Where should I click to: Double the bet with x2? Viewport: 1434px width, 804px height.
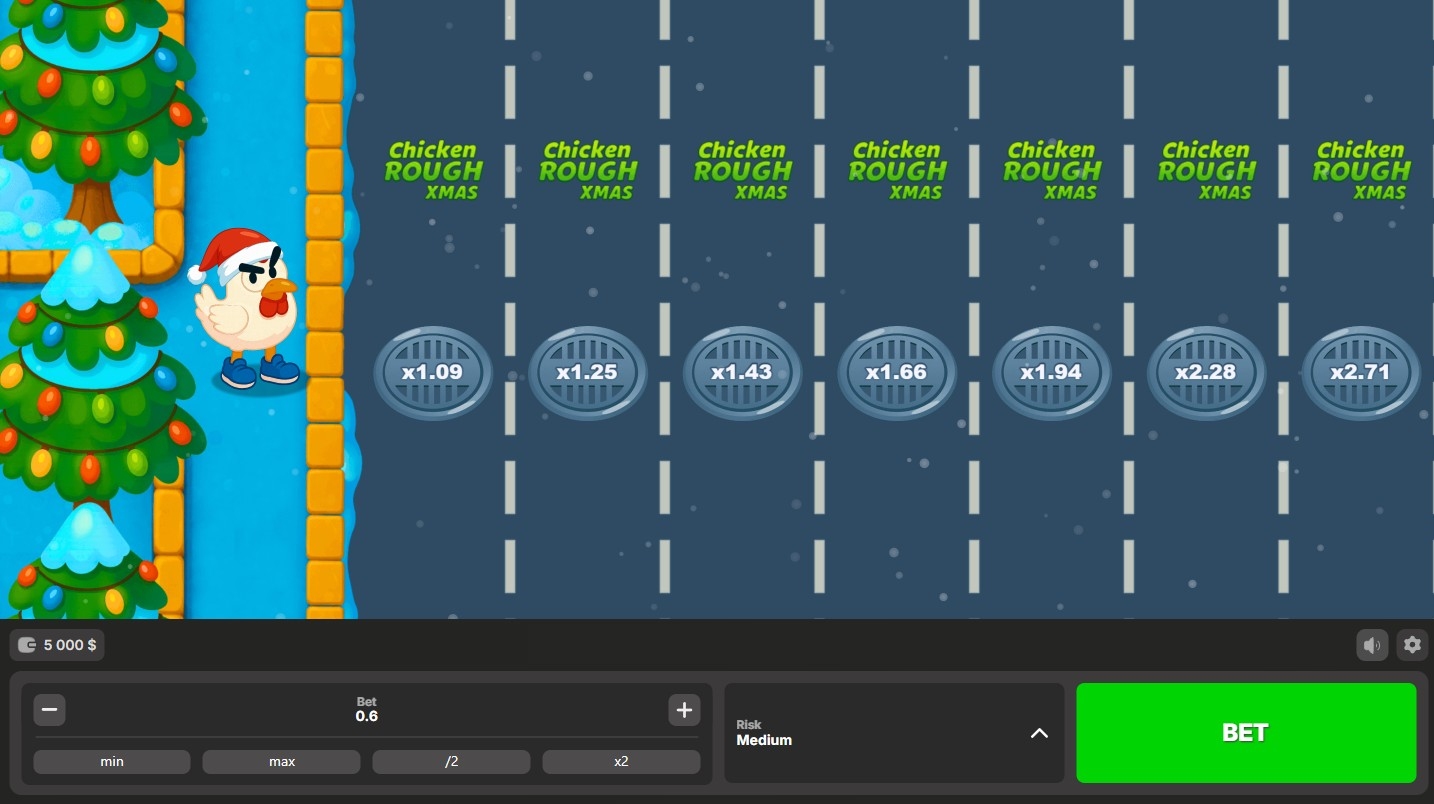coord(621,762)
